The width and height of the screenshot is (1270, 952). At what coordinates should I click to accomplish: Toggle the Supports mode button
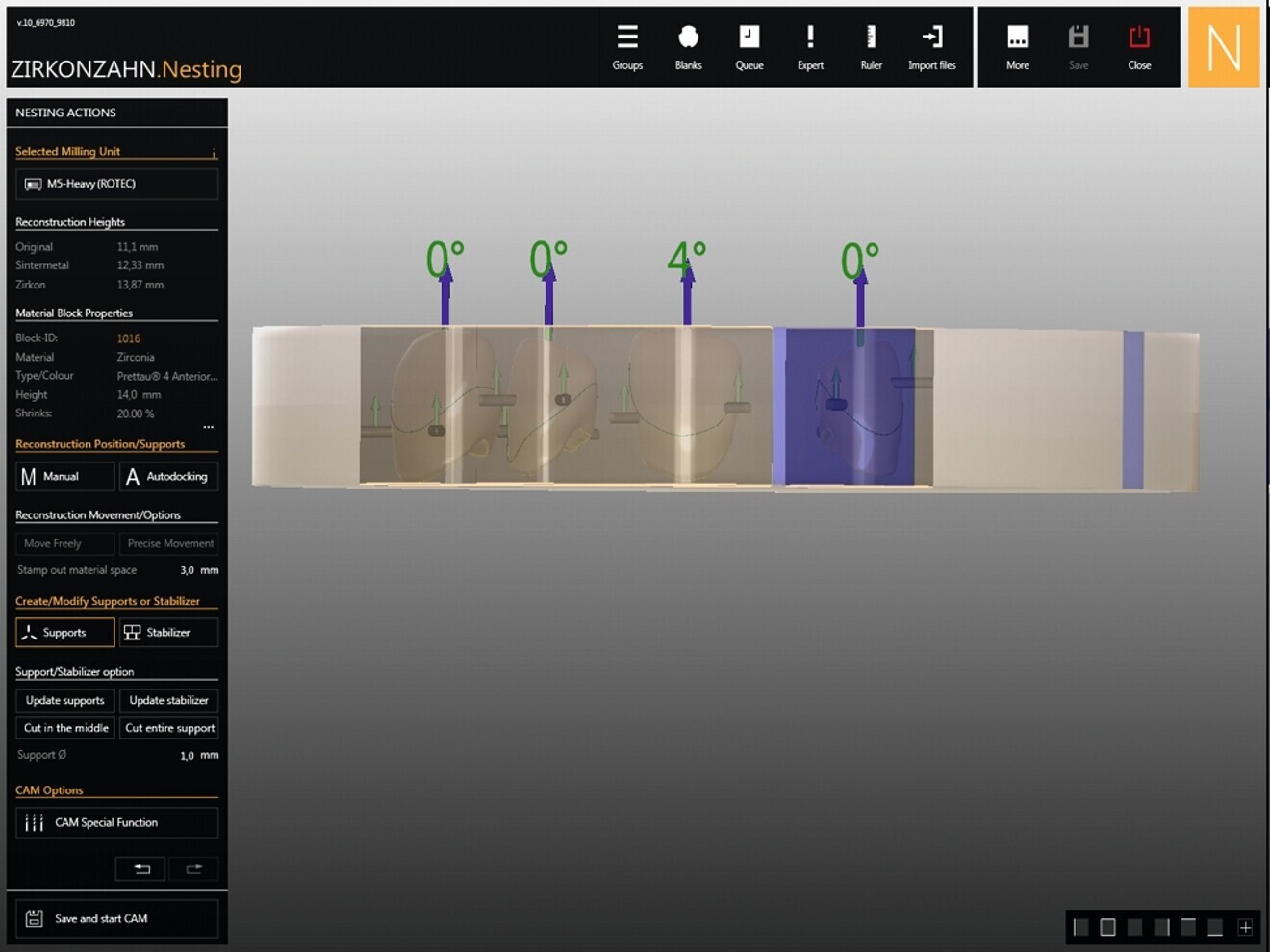pyautogui.click(x=64, y=633)
